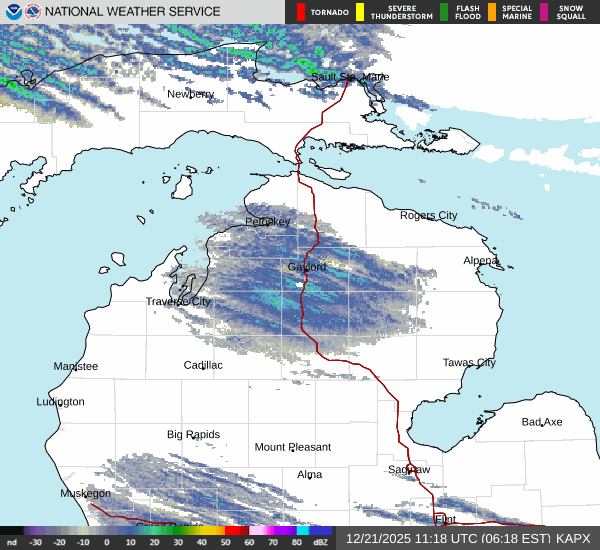600x550 pixels.
Task: Click the Newberry label in Upper Peninsula
Action: point(190,94)
